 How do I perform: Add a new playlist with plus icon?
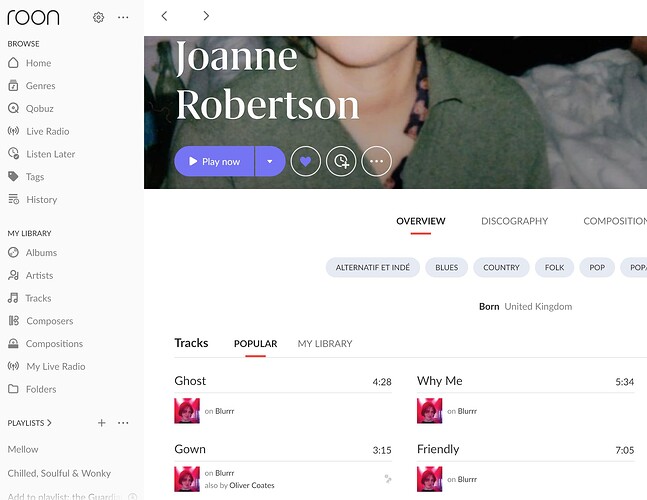coord(102,423)
